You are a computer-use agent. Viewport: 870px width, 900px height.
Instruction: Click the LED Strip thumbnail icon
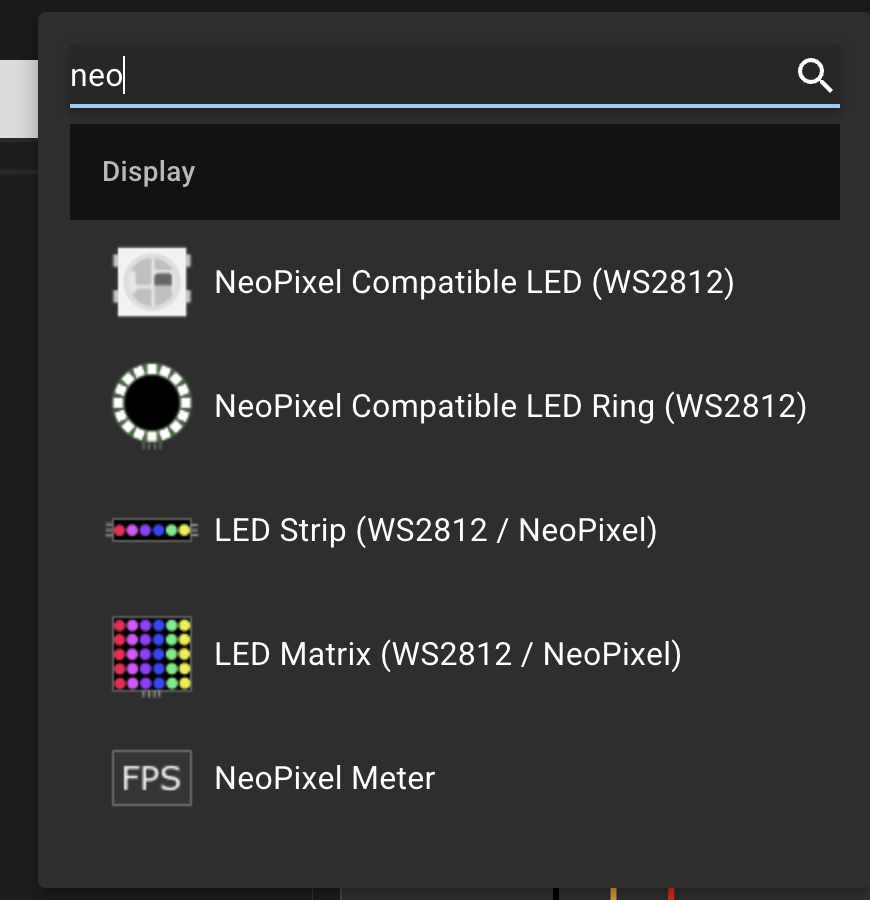[x=151, y=530]
